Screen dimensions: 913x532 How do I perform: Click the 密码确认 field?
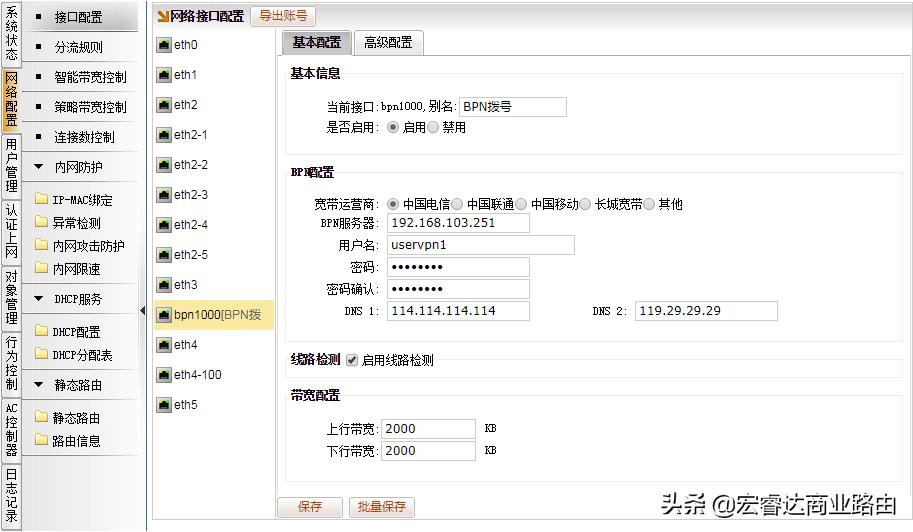[x=458, y=289]
